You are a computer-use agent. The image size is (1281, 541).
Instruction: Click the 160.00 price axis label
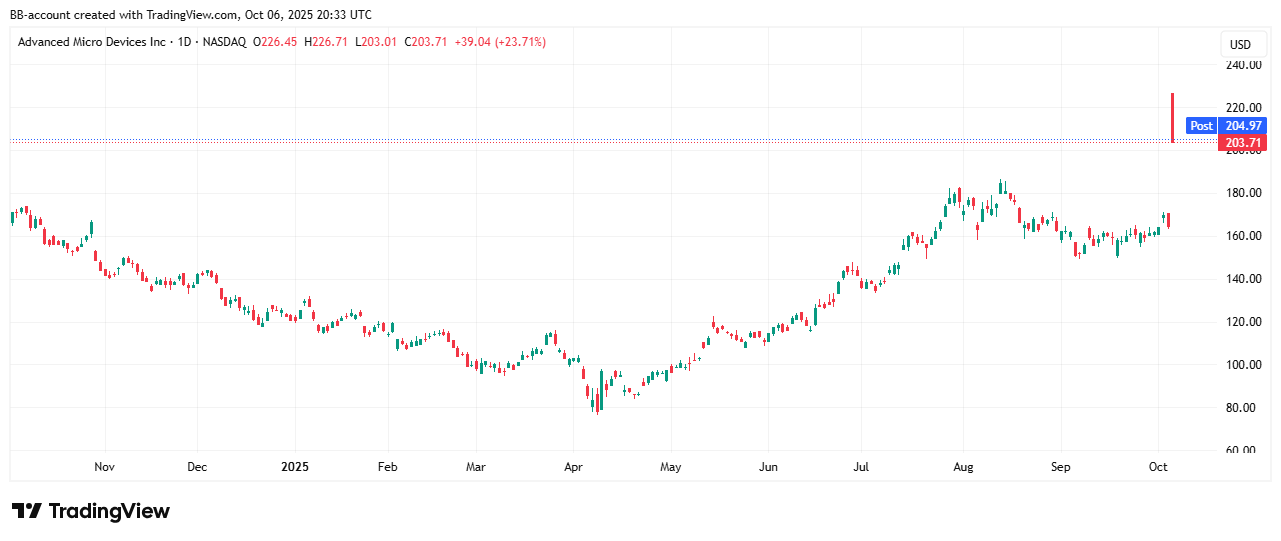click(x=1243, y=236)
